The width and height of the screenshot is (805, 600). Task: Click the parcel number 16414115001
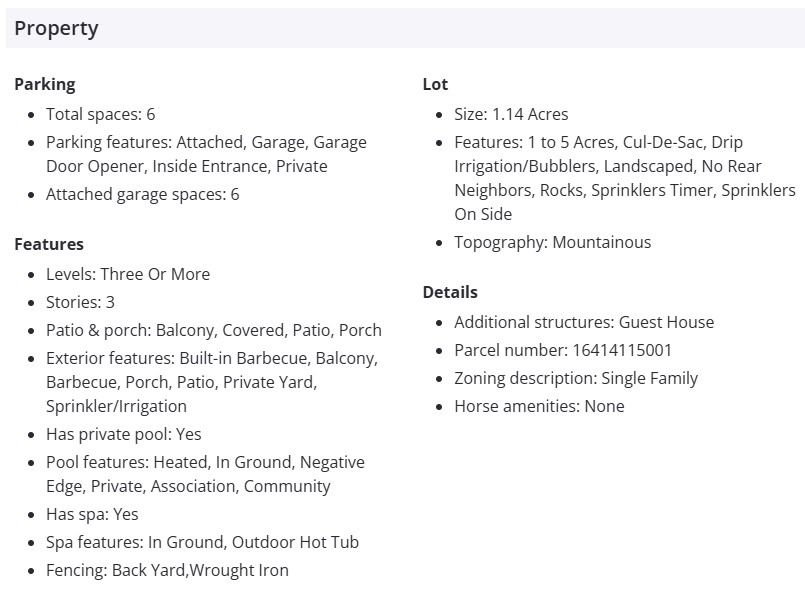(621, 350)
